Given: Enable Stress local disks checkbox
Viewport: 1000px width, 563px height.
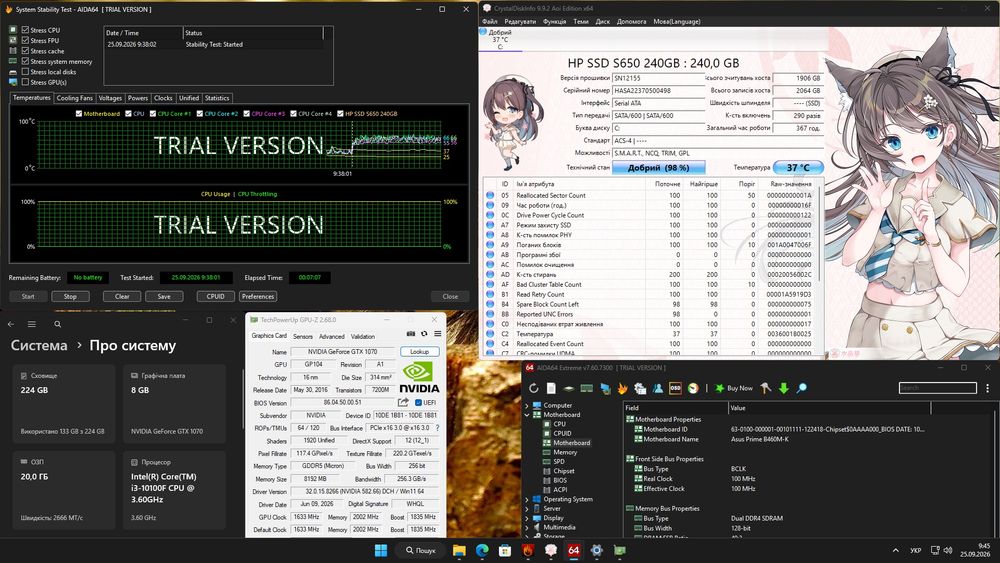Looking at the screenshot, I should [x=26, y=71].
